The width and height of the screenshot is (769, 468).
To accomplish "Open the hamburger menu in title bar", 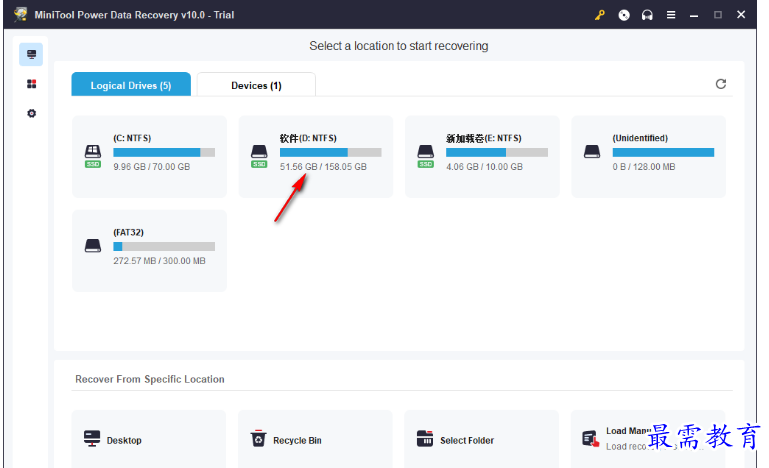I will [671, 15].
